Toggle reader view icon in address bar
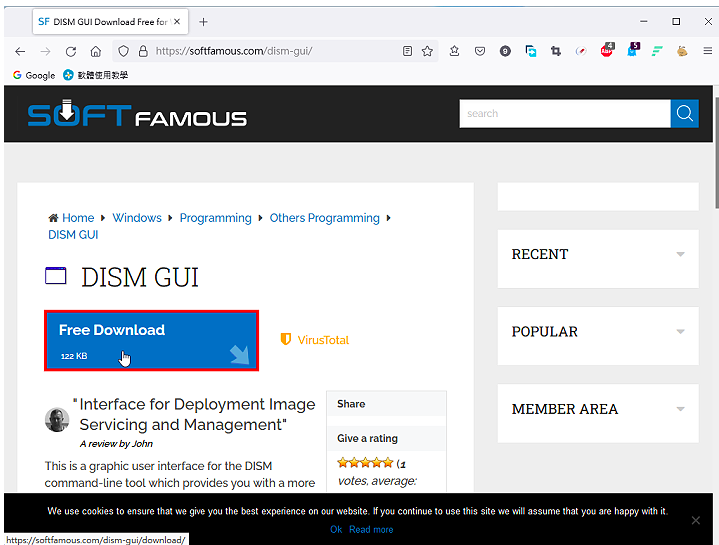Viewport: 719px width, 545px height. pos(407,51)
